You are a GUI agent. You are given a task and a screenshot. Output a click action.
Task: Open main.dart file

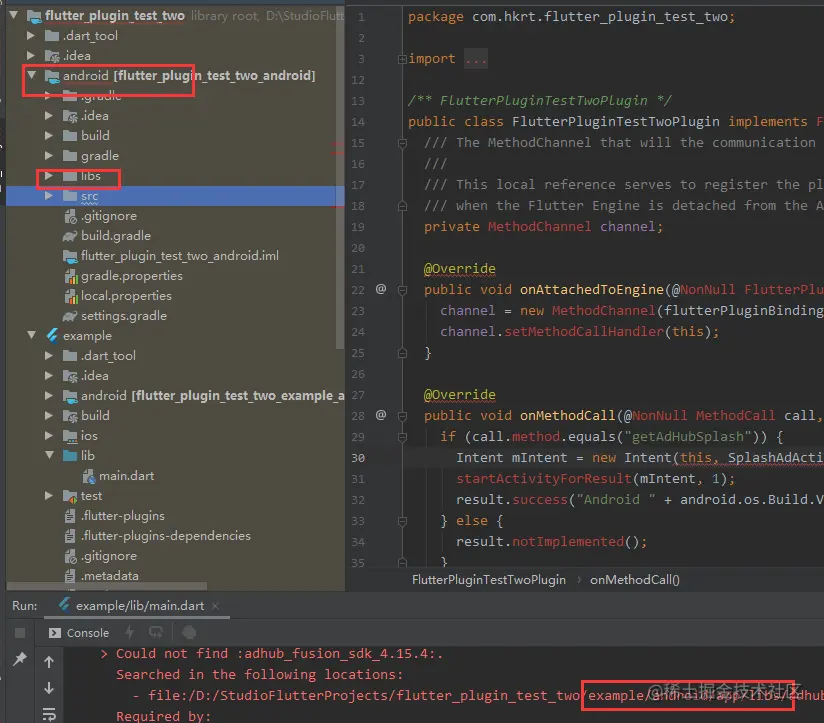126,476
